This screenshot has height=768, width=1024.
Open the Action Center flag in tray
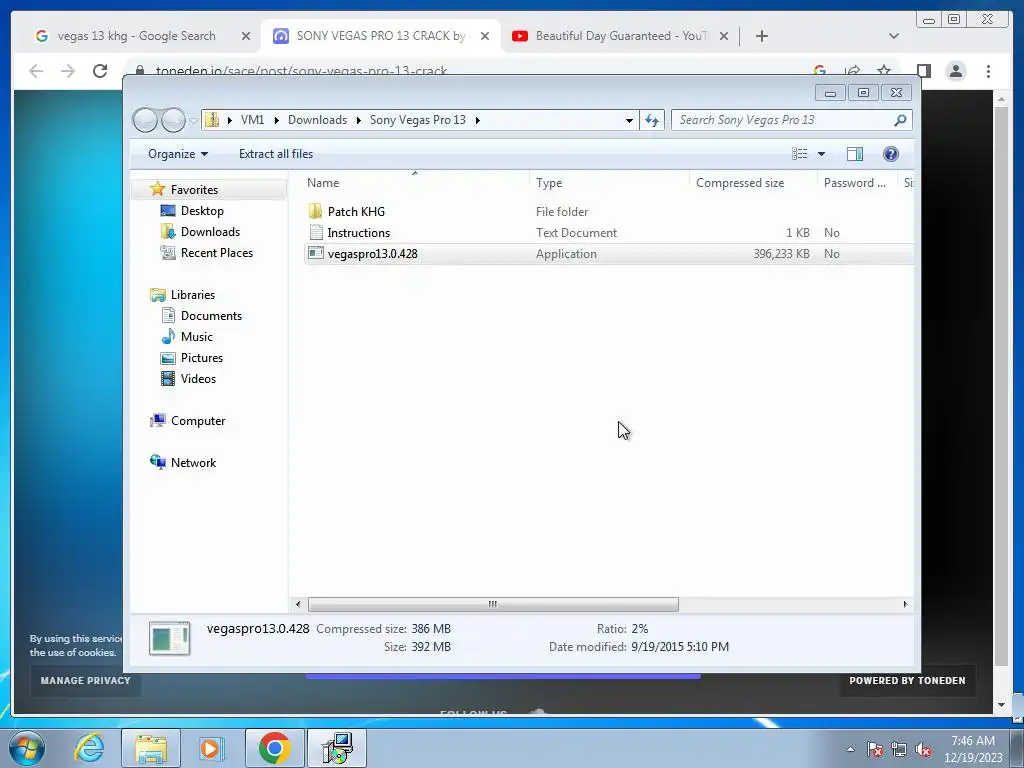(875, 750)
